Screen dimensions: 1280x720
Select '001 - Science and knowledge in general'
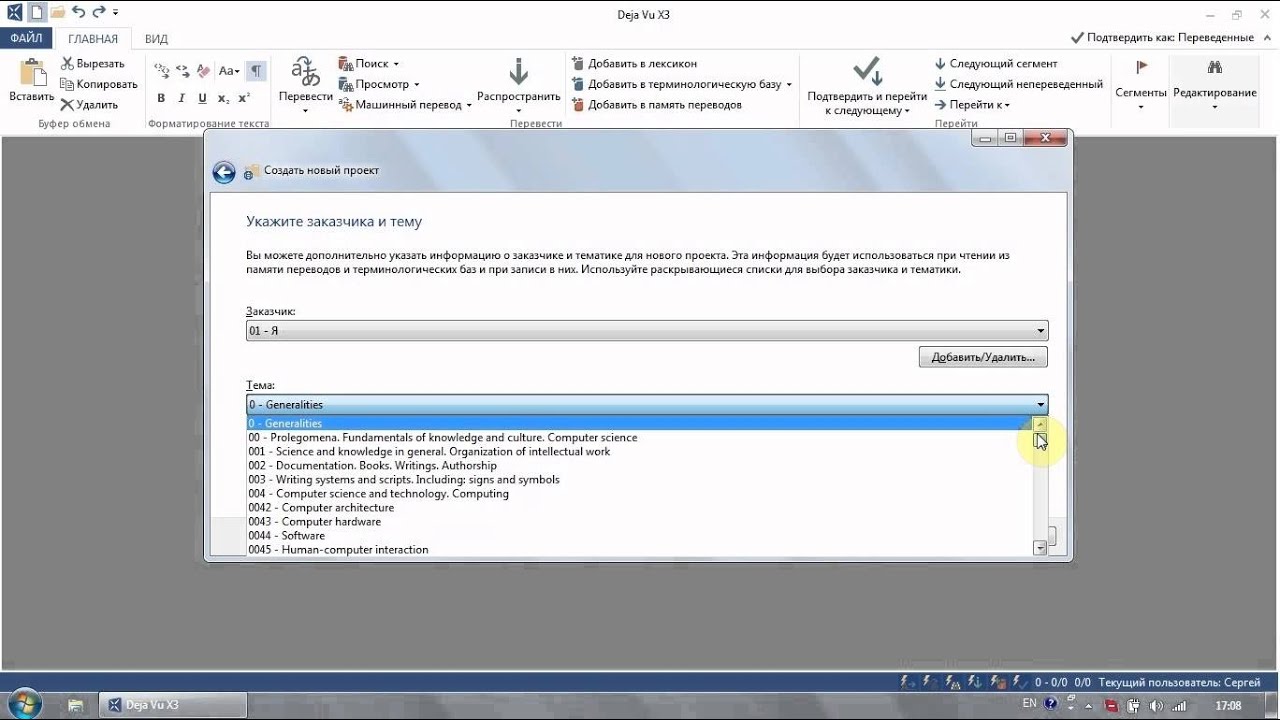(639, 451)
